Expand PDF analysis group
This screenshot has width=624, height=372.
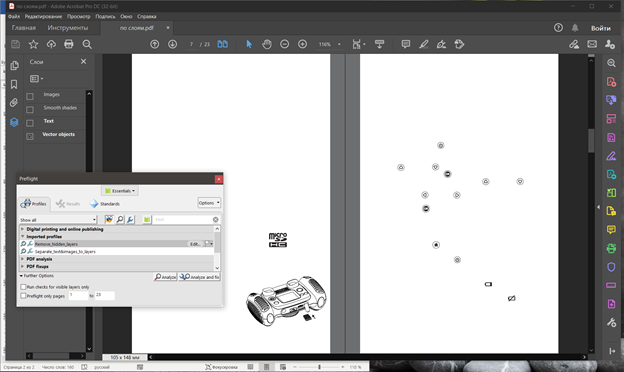22,259
